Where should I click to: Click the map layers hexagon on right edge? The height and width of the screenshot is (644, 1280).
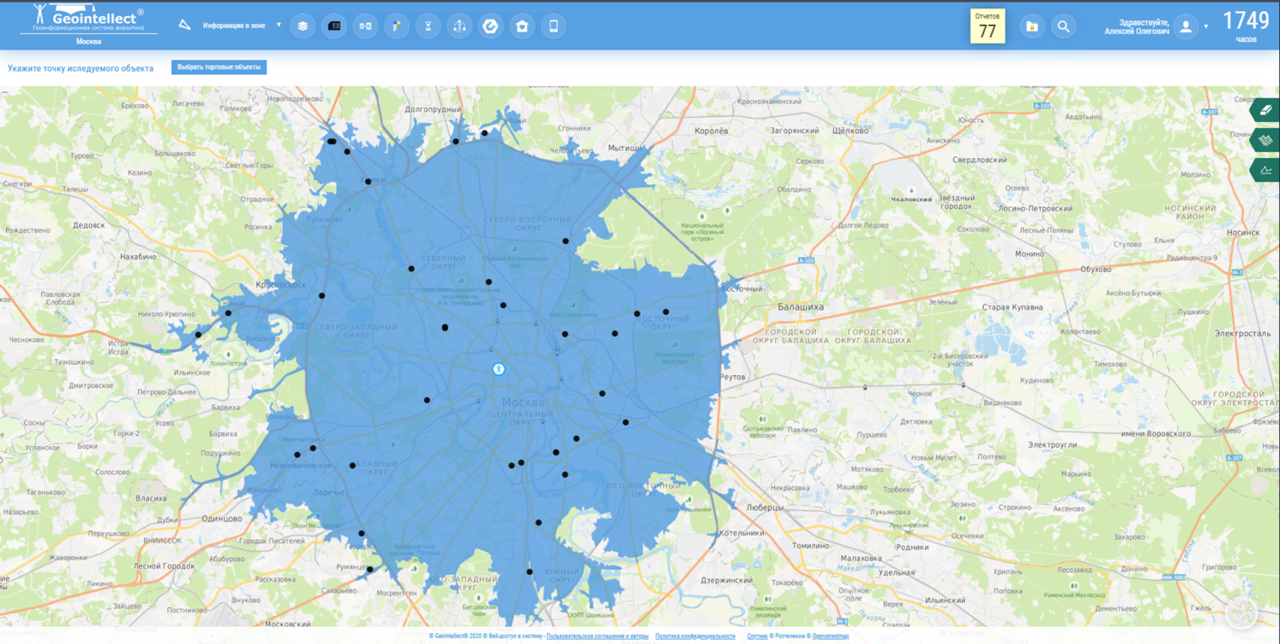[x=1266, y=140]
